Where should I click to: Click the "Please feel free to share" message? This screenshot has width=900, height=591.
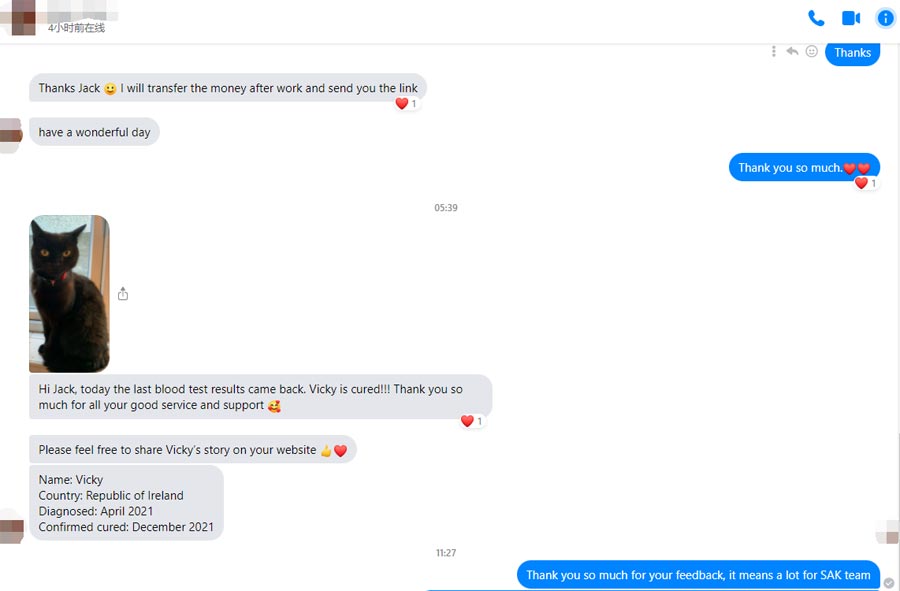(x=192, y=450)
